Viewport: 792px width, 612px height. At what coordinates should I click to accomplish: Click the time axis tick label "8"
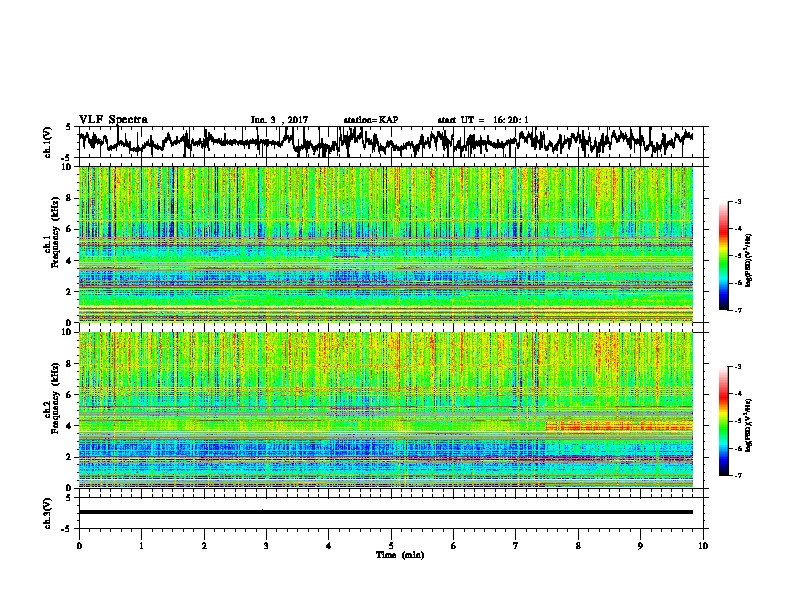[x=578, y=546]
